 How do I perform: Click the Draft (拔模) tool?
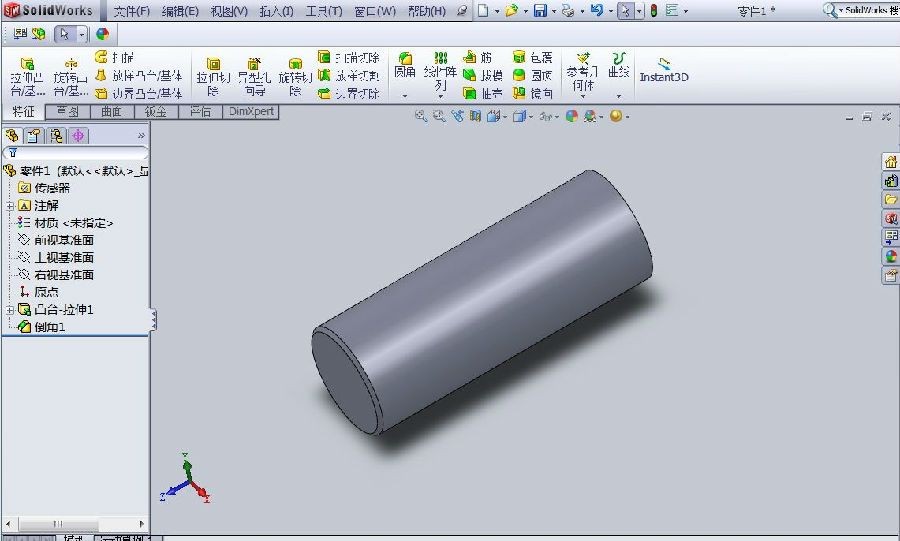[x=482, y=75]
